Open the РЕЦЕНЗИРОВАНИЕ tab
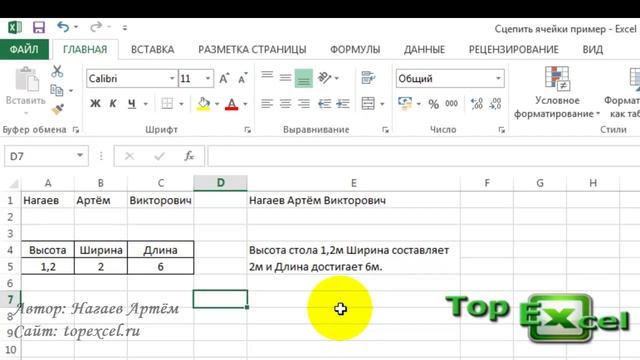The image size is (640, 360). (x=513, y=49)
